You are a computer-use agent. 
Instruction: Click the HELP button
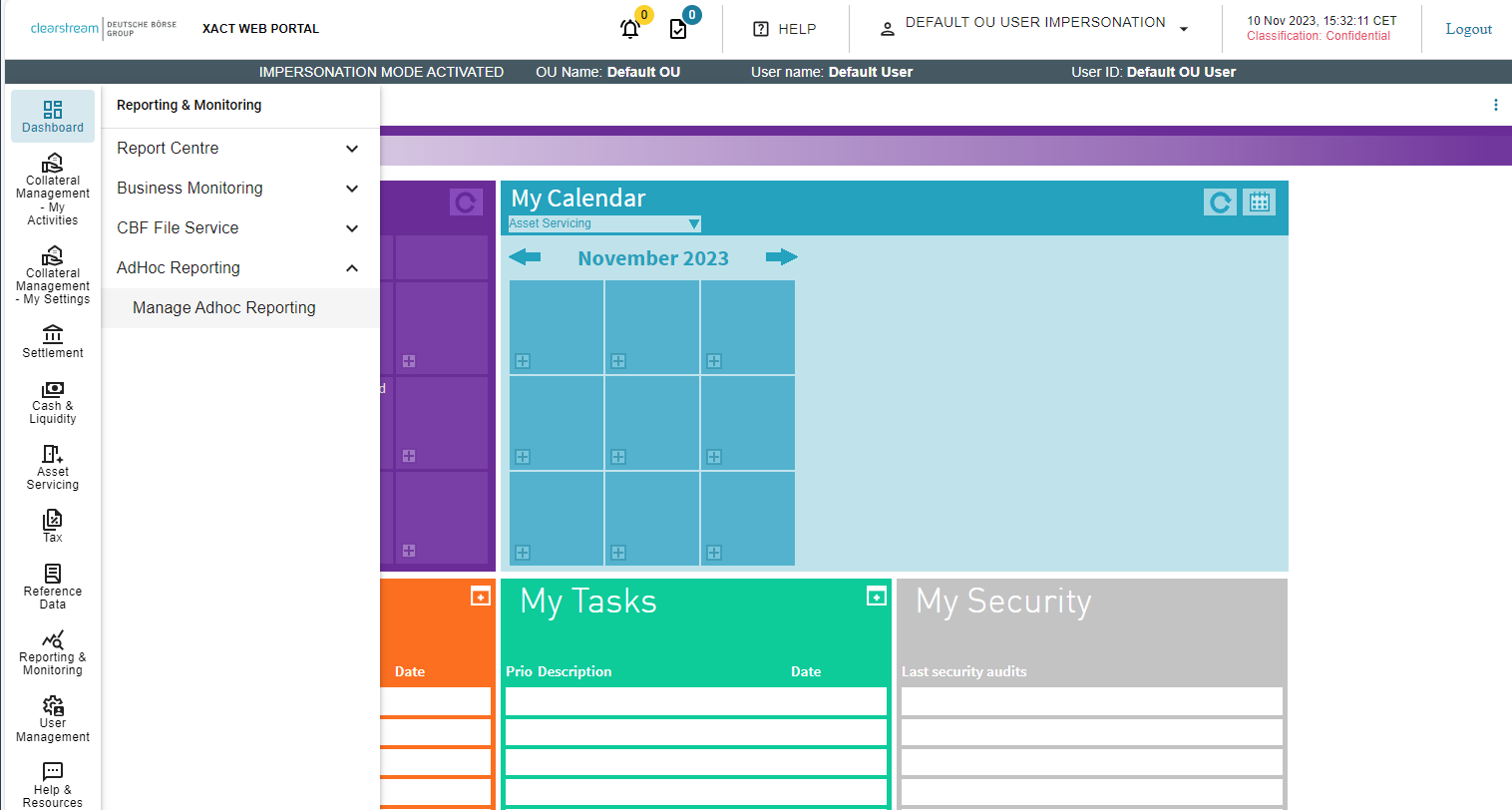point(785,28)
